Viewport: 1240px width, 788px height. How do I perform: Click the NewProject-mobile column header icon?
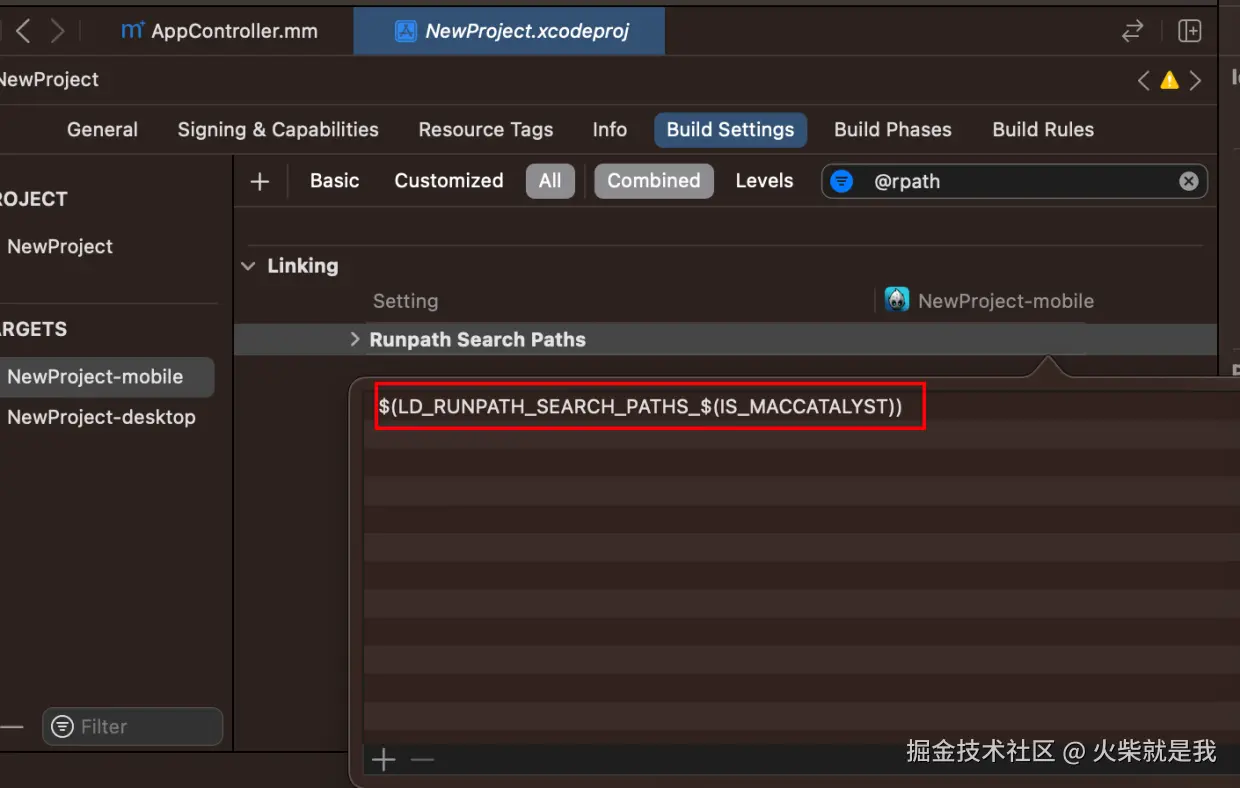[897, 300]
